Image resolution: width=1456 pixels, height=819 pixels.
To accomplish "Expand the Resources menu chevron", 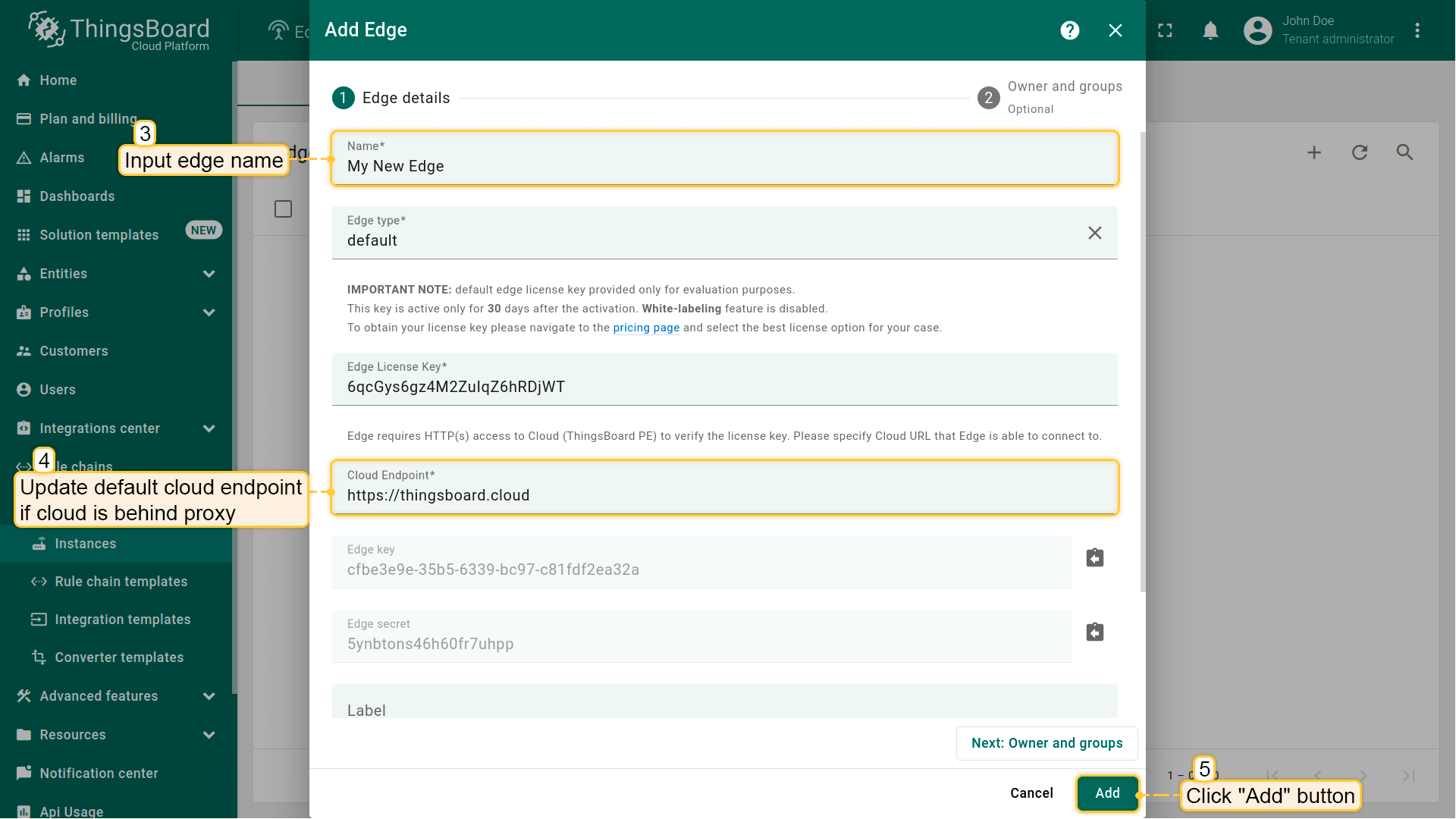I will 209,735.
